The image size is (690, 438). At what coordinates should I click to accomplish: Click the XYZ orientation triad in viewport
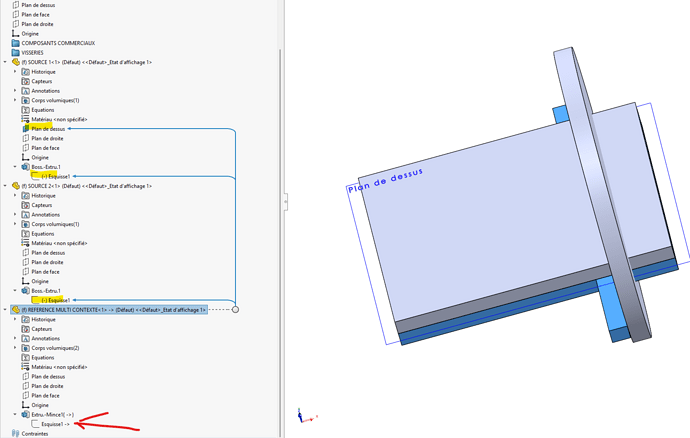point(306,416)
